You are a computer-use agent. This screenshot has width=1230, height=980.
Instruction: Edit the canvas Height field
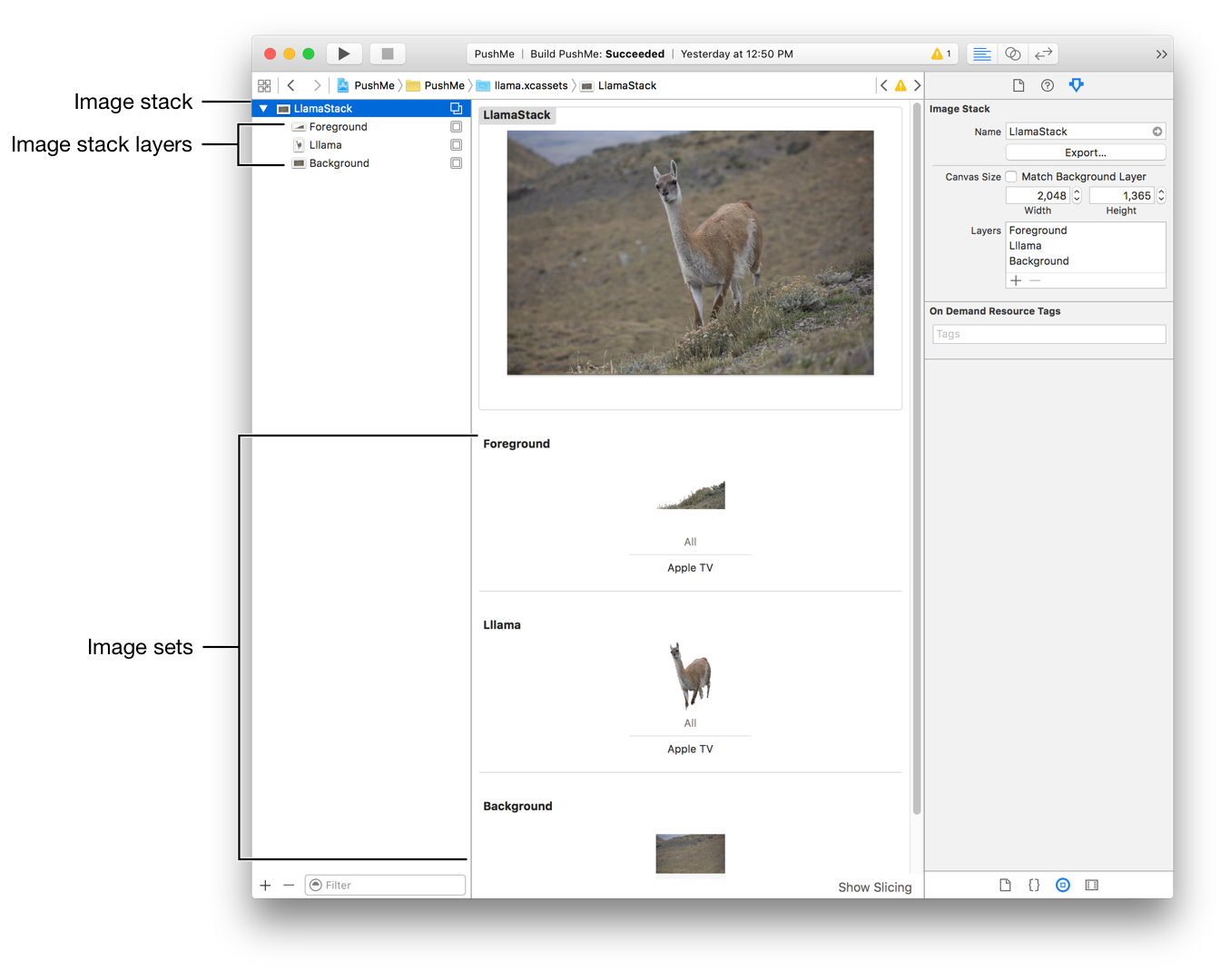click(1122, 196)
